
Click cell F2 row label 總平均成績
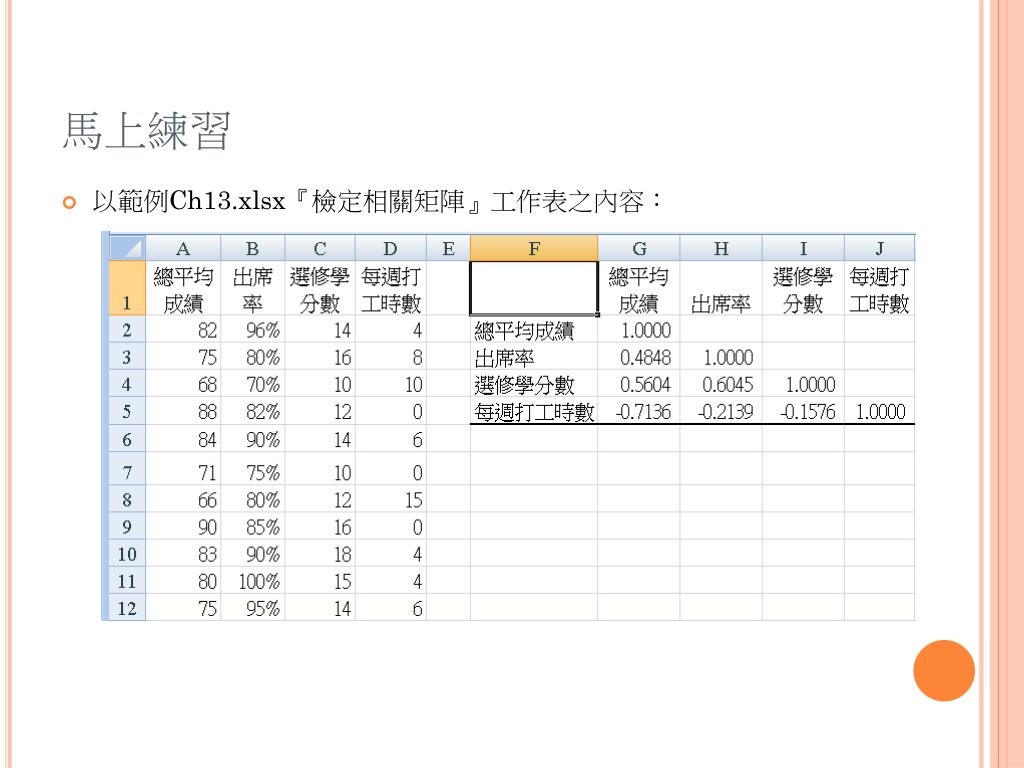(534, 330)
